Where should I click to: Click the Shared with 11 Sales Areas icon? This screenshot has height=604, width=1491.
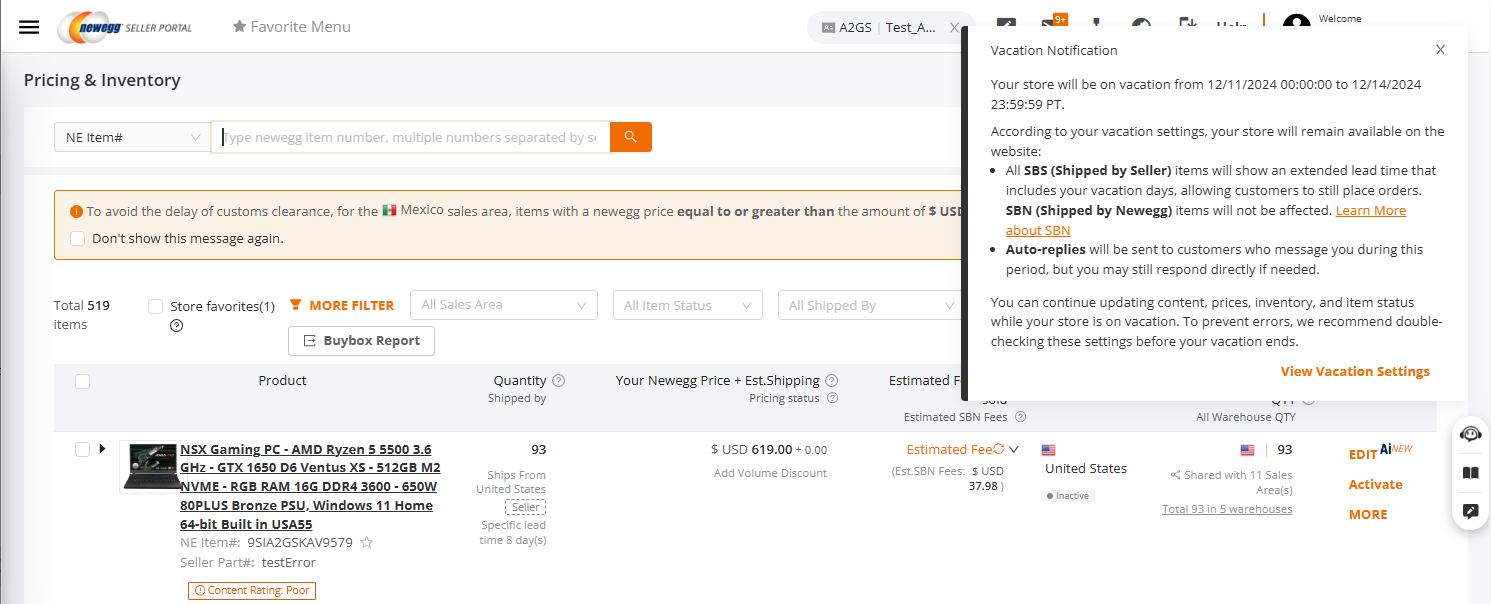coord(1175,475)
